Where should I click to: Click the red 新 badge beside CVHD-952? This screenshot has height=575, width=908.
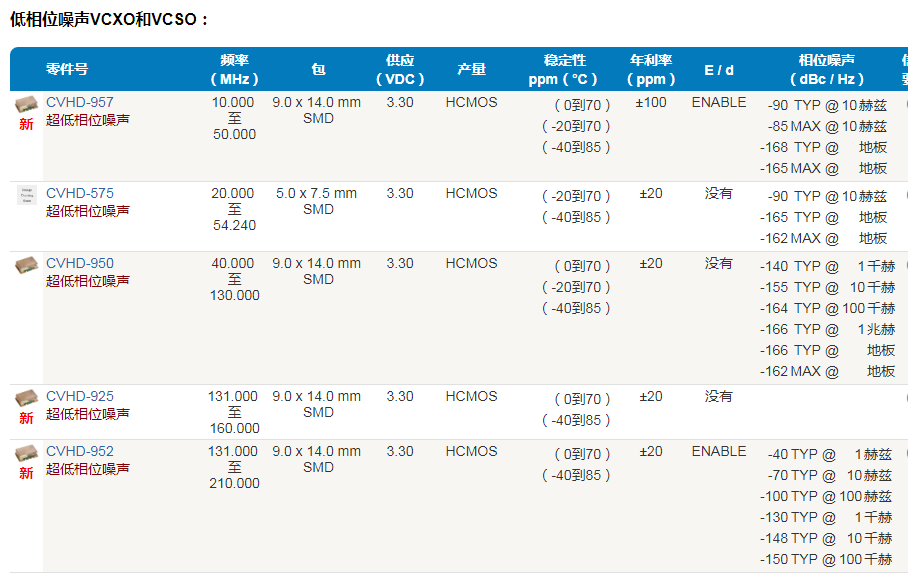pyautogui.click(x=26, y=473)
